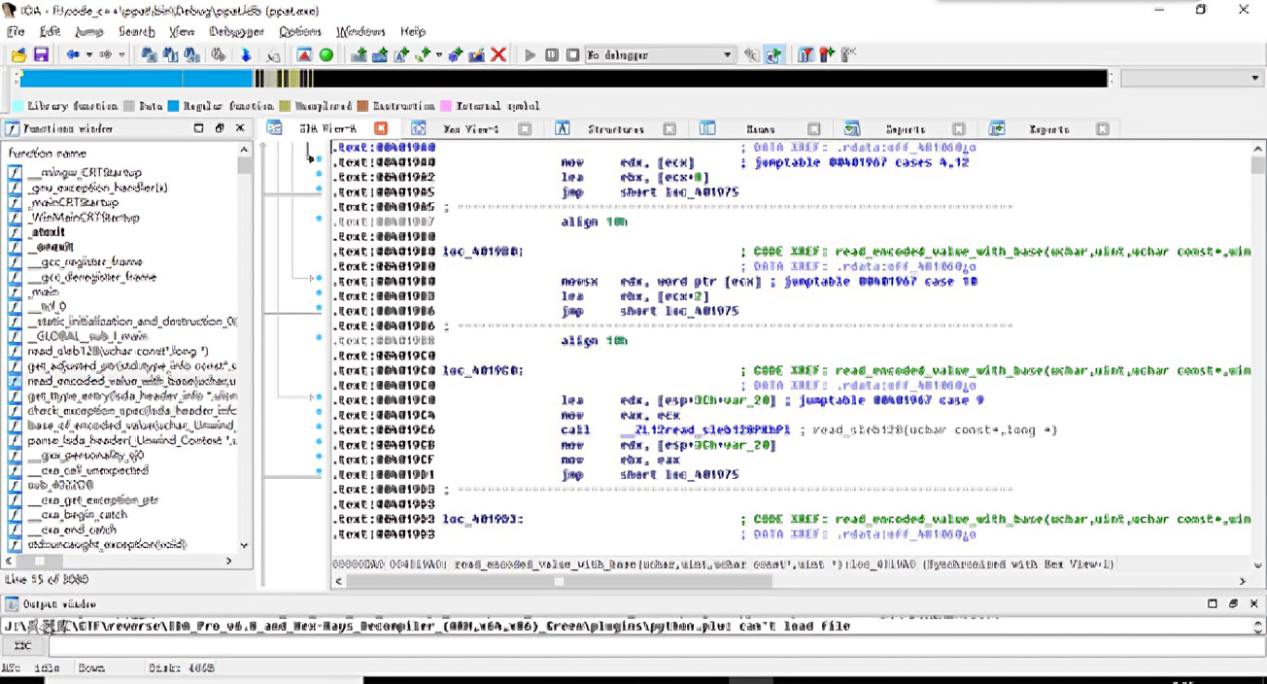Image resolution: width=1267 pixels, height=684 pixels.
Task: Expand the dropdown right of navigation band
Action: click(x=1255, y=78)
